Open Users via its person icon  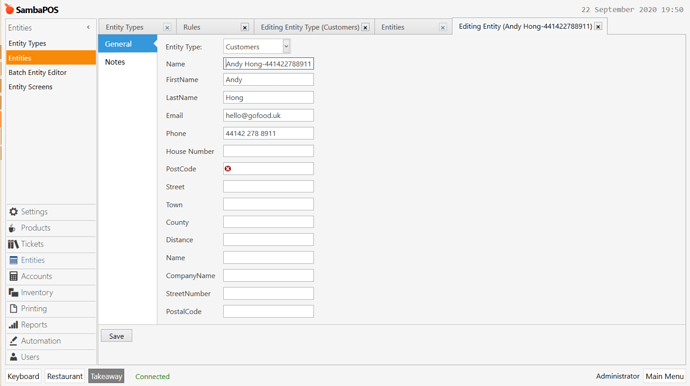coord(14,357)
